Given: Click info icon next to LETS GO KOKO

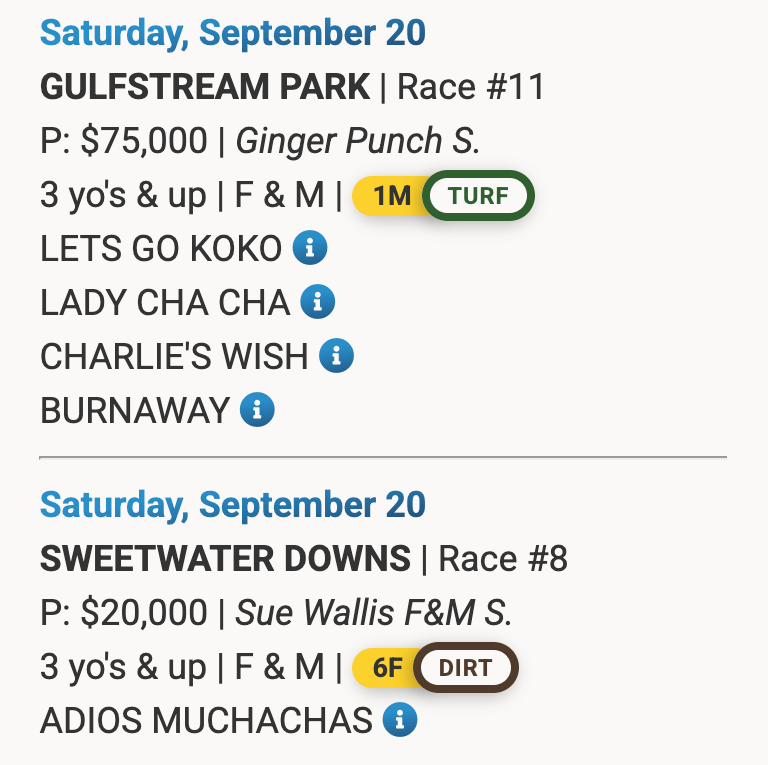Looking at the screenshot, I should pyautogui.click(x=310, y=248).
